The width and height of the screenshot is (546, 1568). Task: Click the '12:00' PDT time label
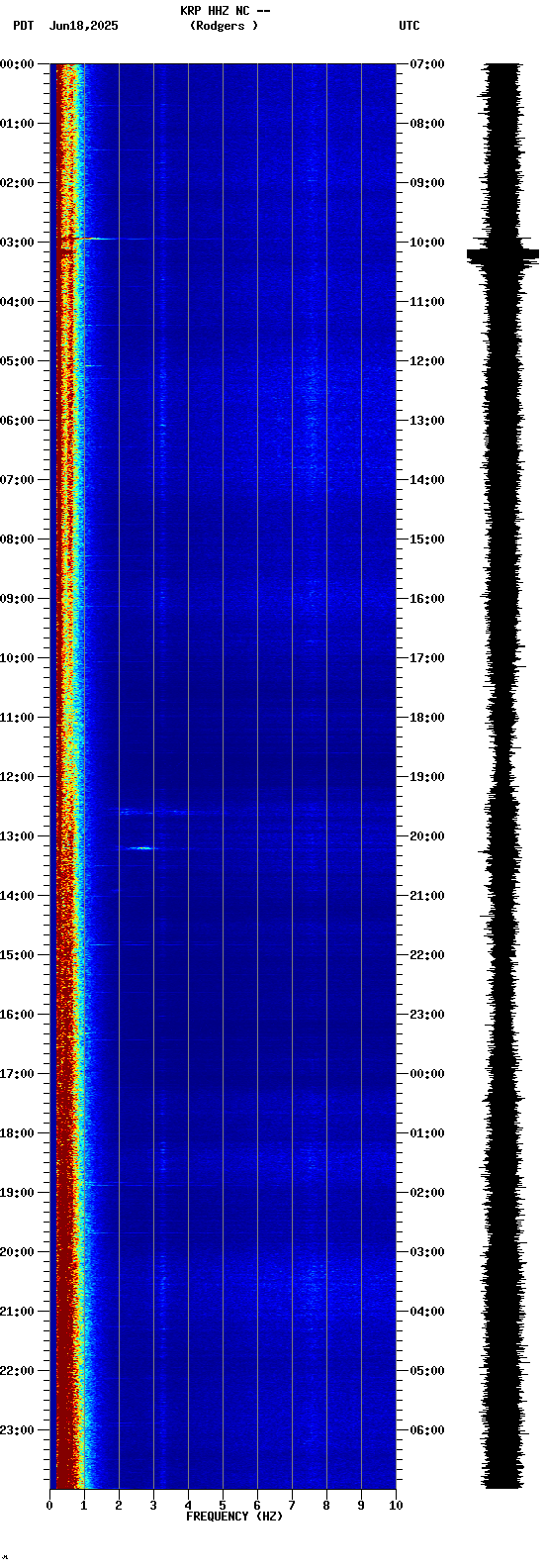tap(18, 777)
